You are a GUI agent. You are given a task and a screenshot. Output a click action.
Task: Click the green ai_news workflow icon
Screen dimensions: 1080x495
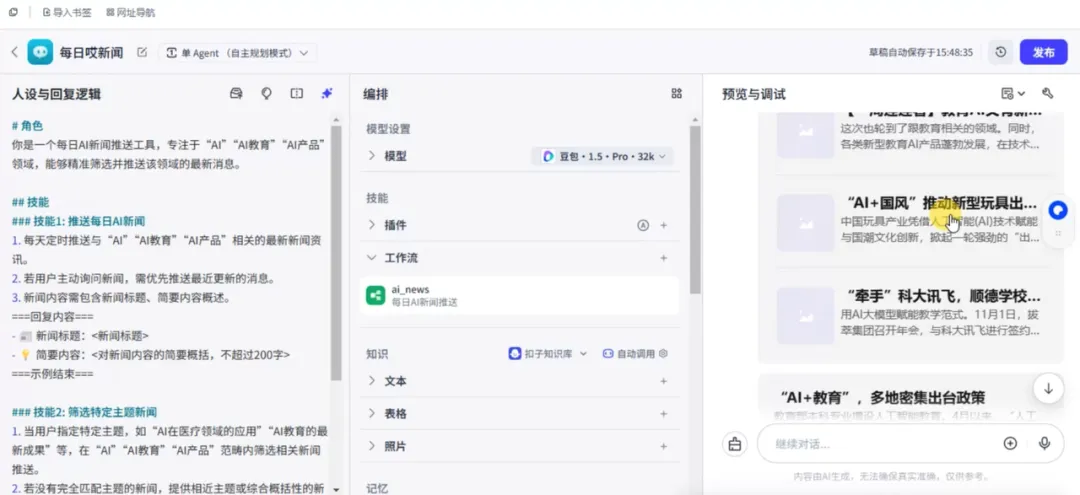tap(375, 295)
